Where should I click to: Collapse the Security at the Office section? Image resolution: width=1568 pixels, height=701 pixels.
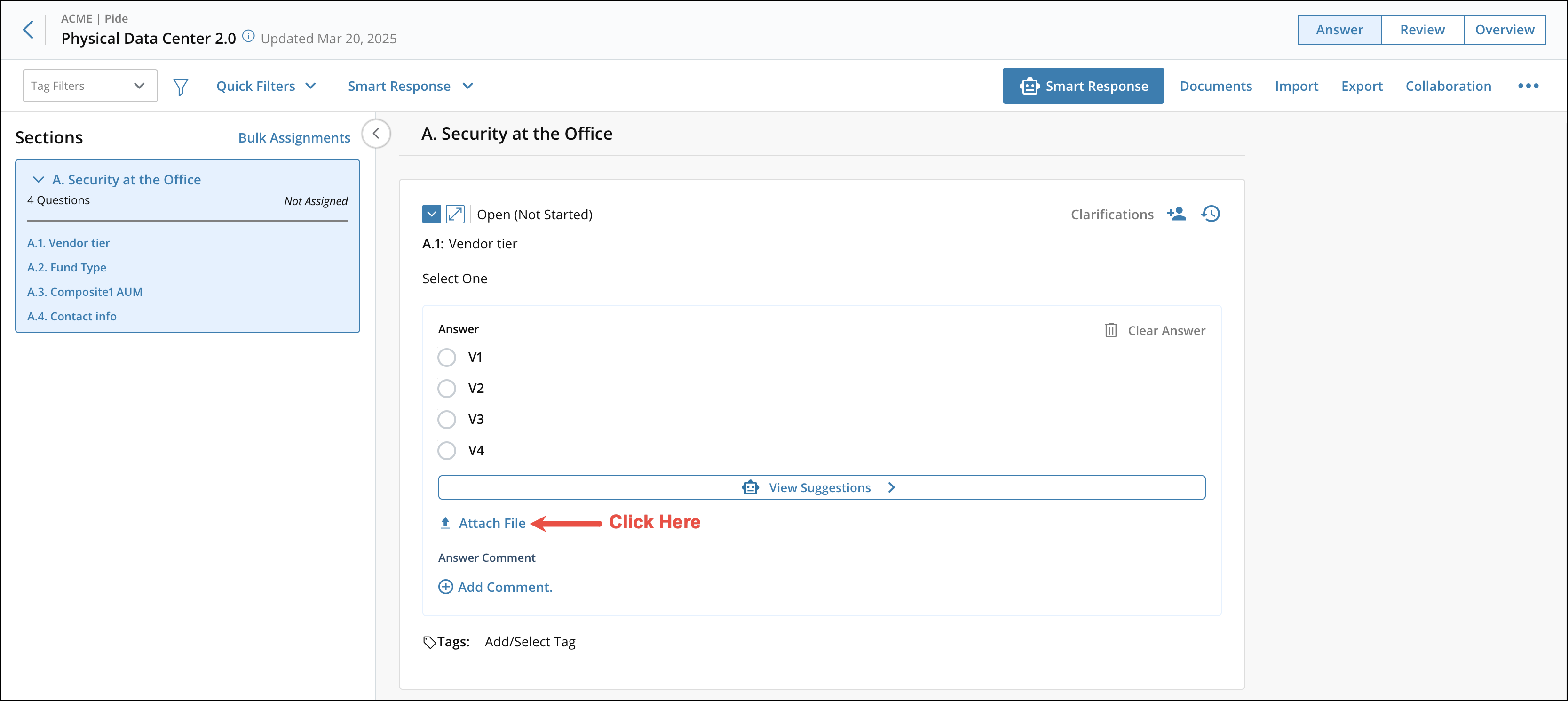pyautogui.click(x=39, y=179)
